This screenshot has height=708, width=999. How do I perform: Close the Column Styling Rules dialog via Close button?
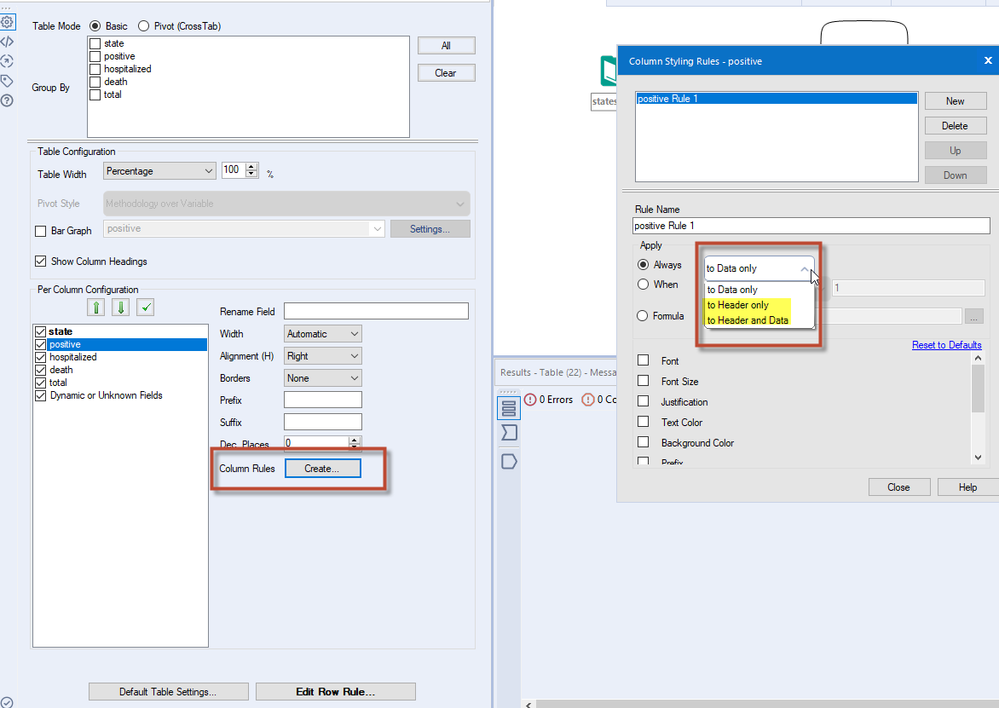click(899, 487)
